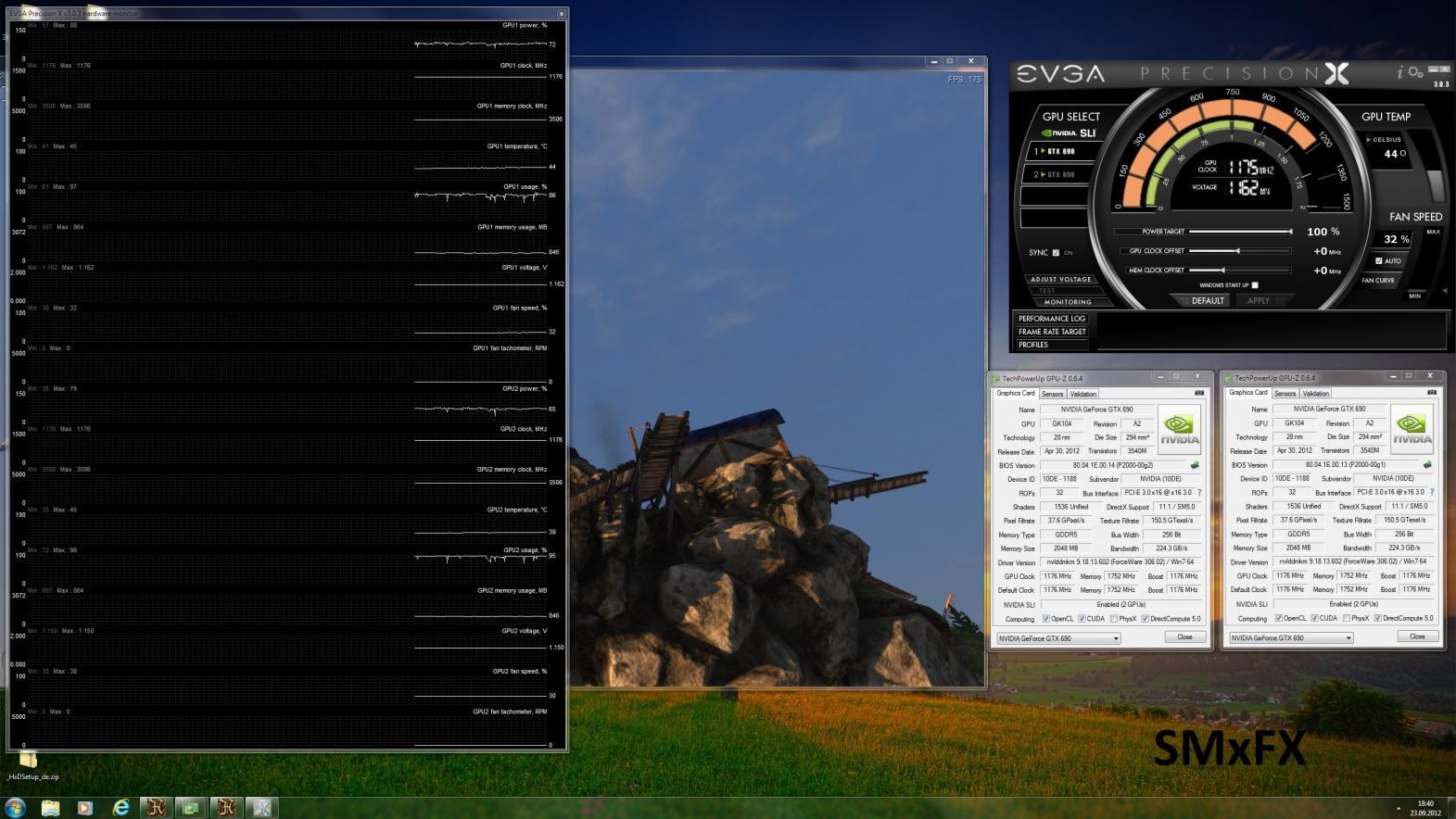Click NVIDIA logo in right GPU-Z

(1412, 429)
